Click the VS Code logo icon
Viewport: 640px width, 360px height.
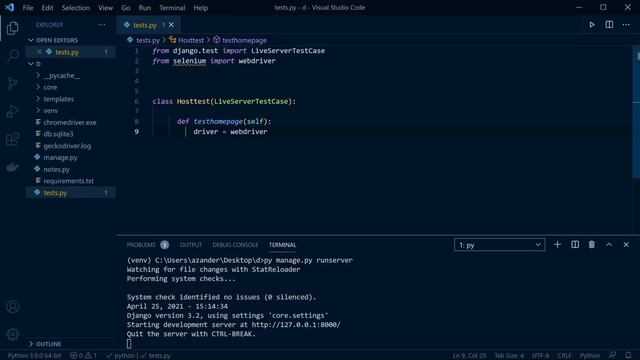(9, 7)
